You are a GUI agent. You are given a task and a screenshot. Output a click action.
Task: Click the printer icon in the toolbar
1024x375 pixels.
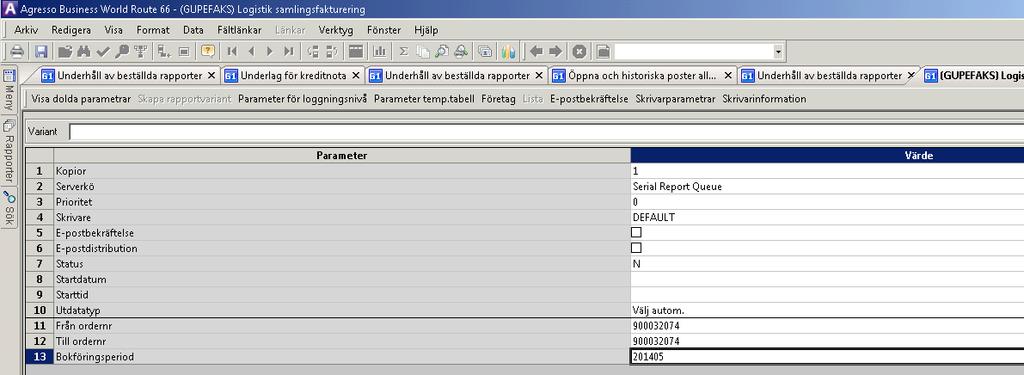tap(17, 52)
